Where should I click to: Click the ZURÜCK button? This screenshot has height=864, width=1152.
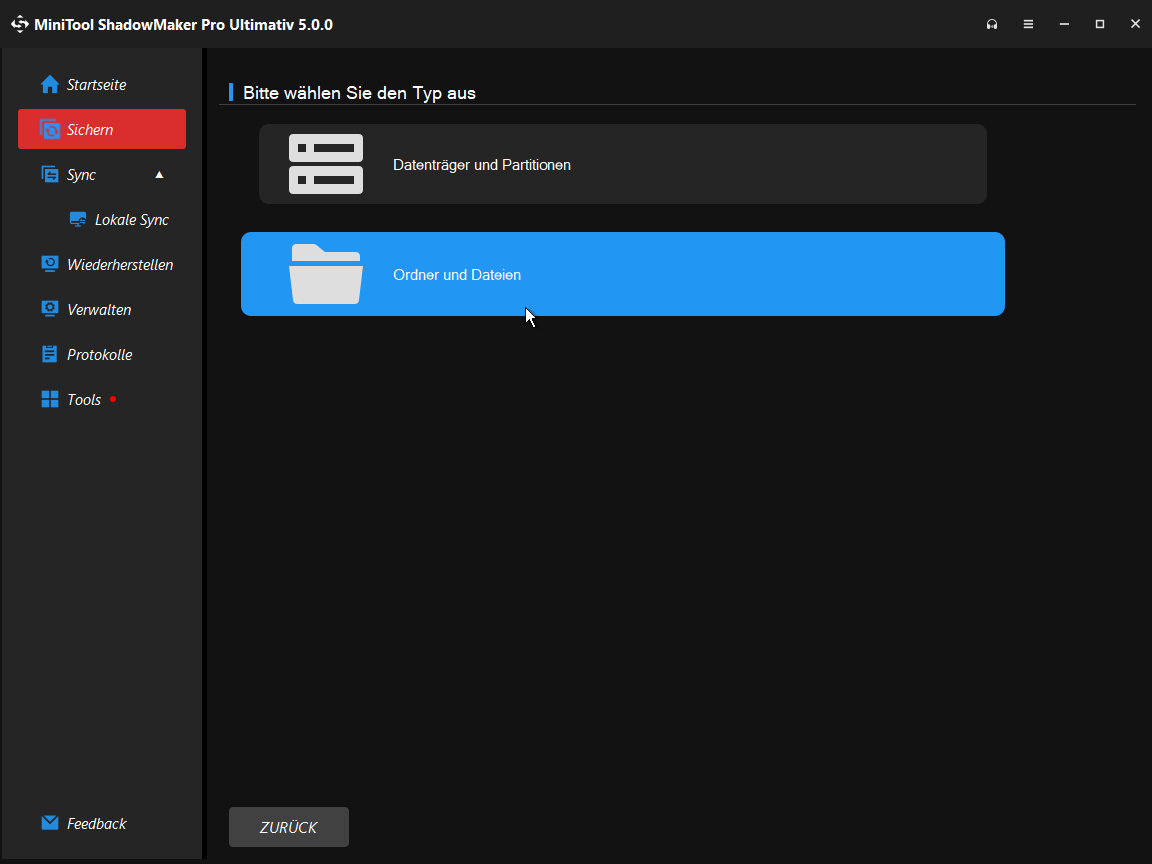(x=289, y=827)
